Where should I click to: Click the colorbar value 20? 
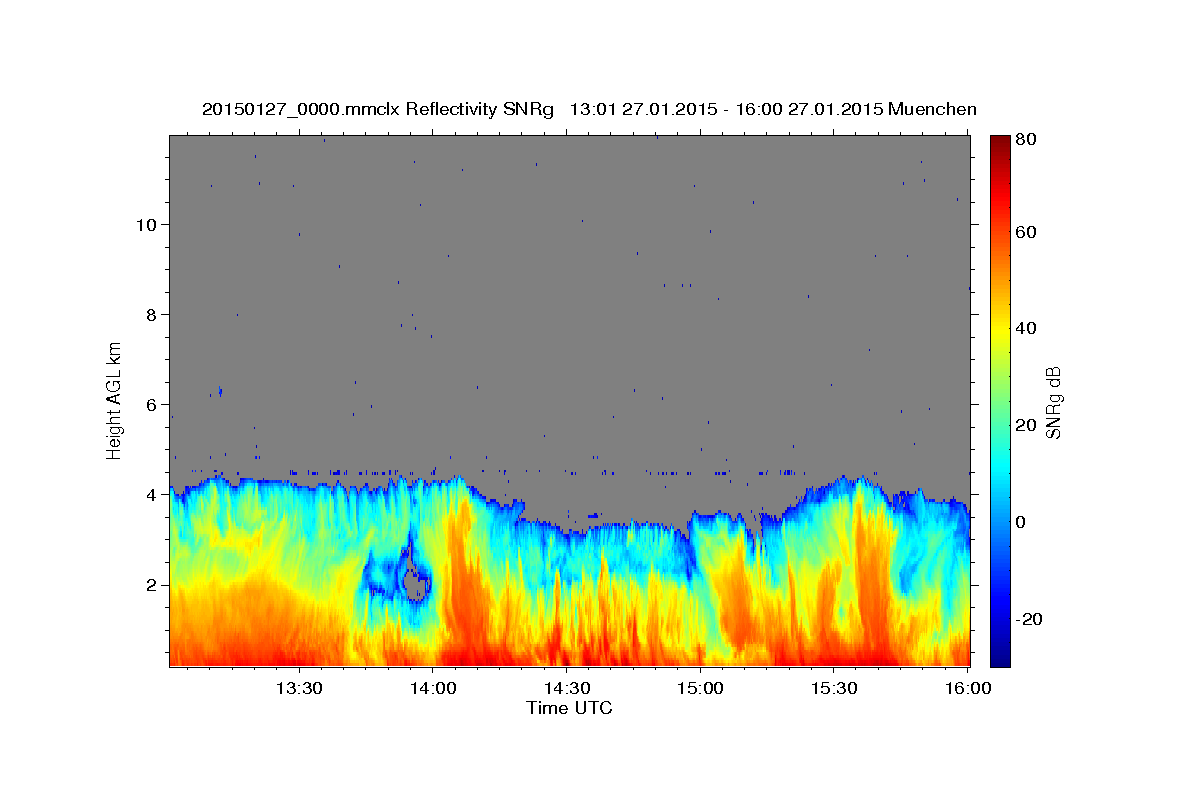(1028, 425)
